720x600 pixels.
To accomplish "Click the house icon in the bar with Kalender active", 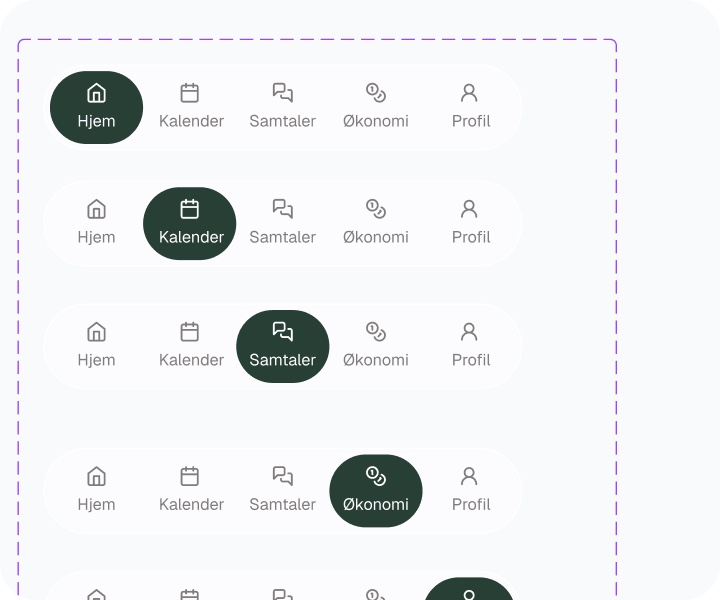I will [x=96, y=209].
